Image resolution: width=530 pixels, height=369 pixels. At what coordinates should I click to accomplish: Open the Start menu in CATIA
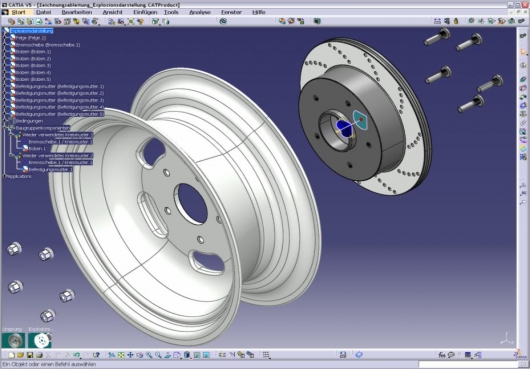[x=18, y=12]
